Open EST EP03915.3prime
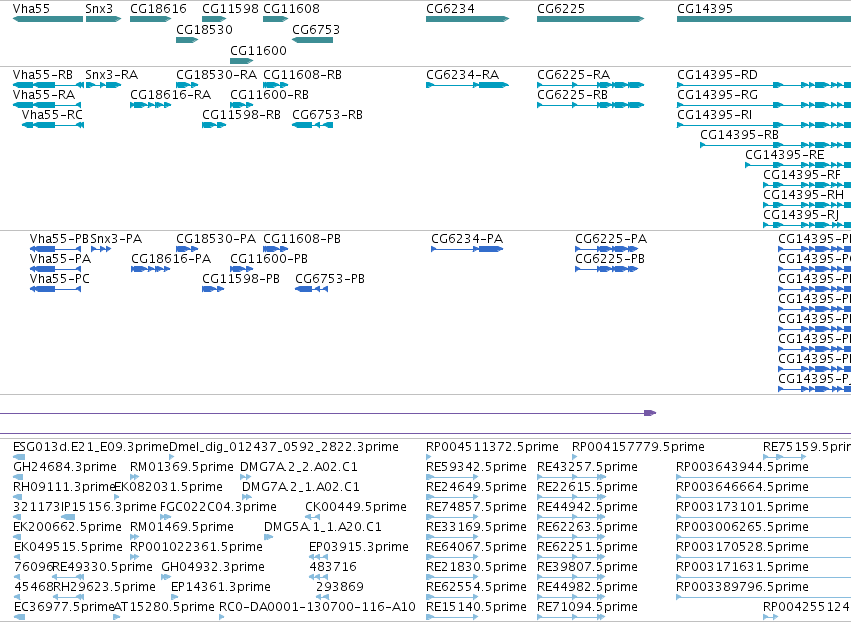The height and width of the screenshot is (622, 851). (x=319, y=557)
